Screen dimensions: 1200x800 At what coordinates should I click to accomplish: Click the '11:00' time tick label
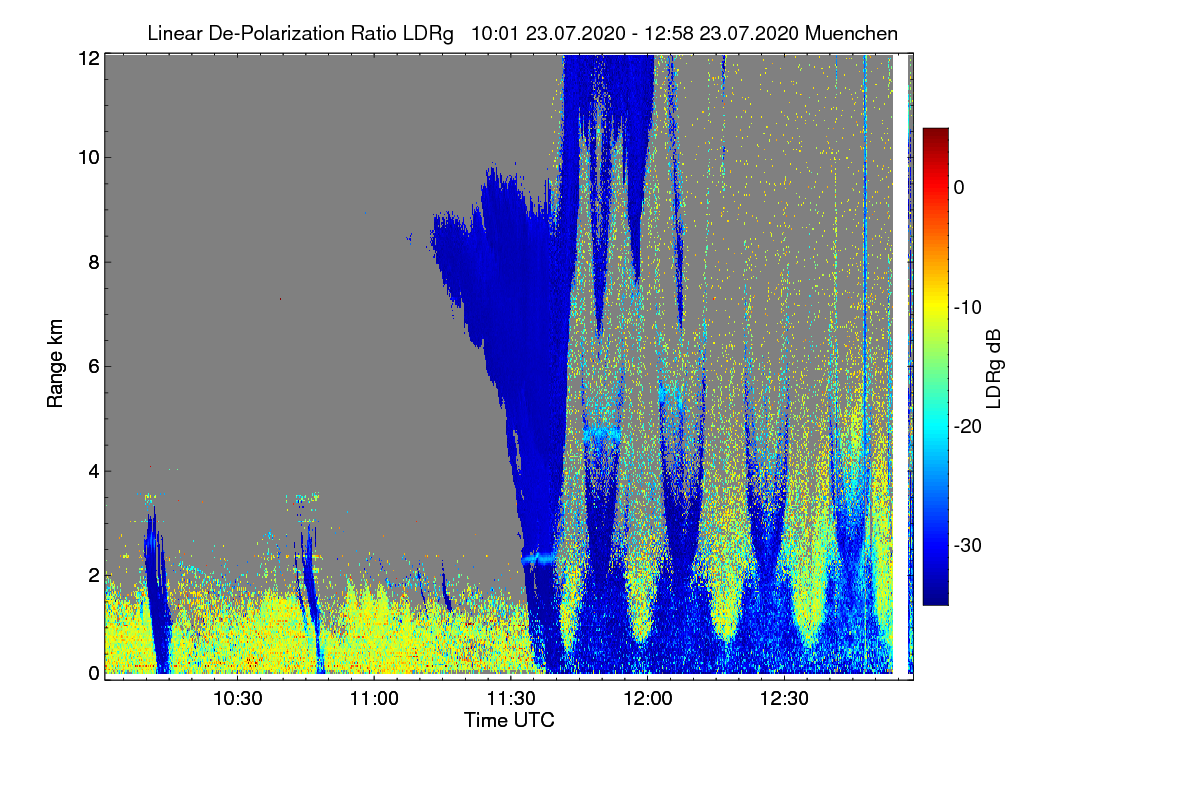coord(373,698)
